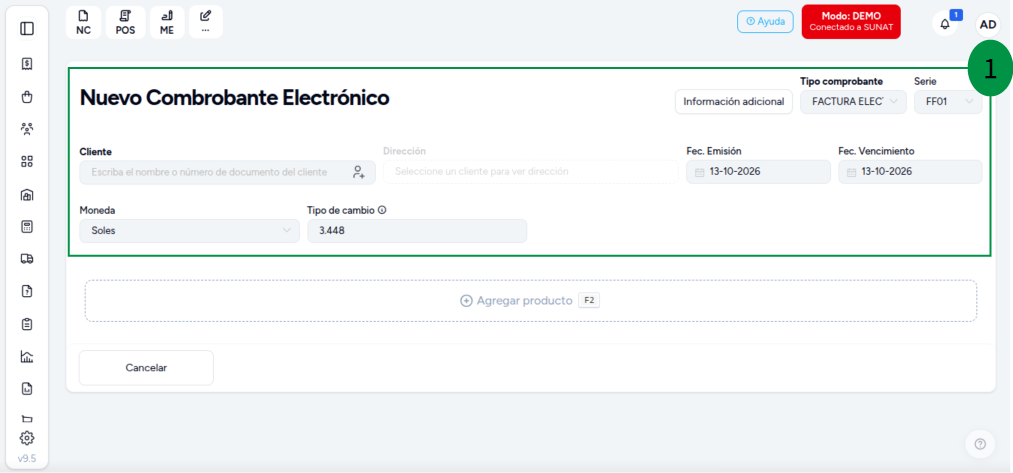Toggle the sidebar panel icon
Viewport: 1013px width, 473px height.
point(26,28)
